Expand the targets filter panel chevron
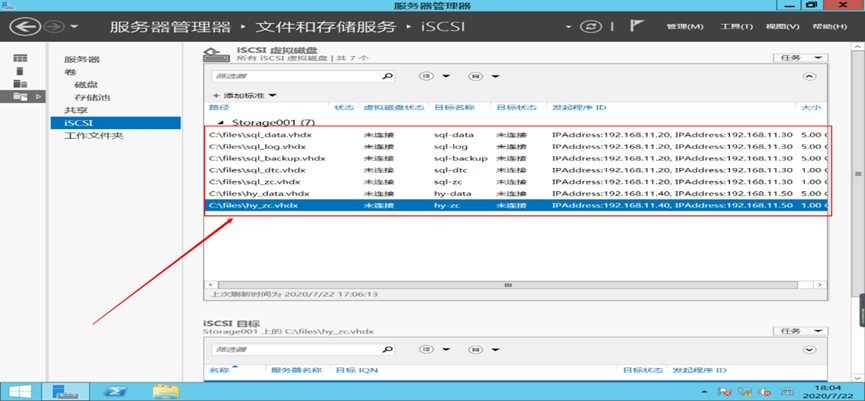The width and height of the screenshot is (865, 401). point(809,350)
